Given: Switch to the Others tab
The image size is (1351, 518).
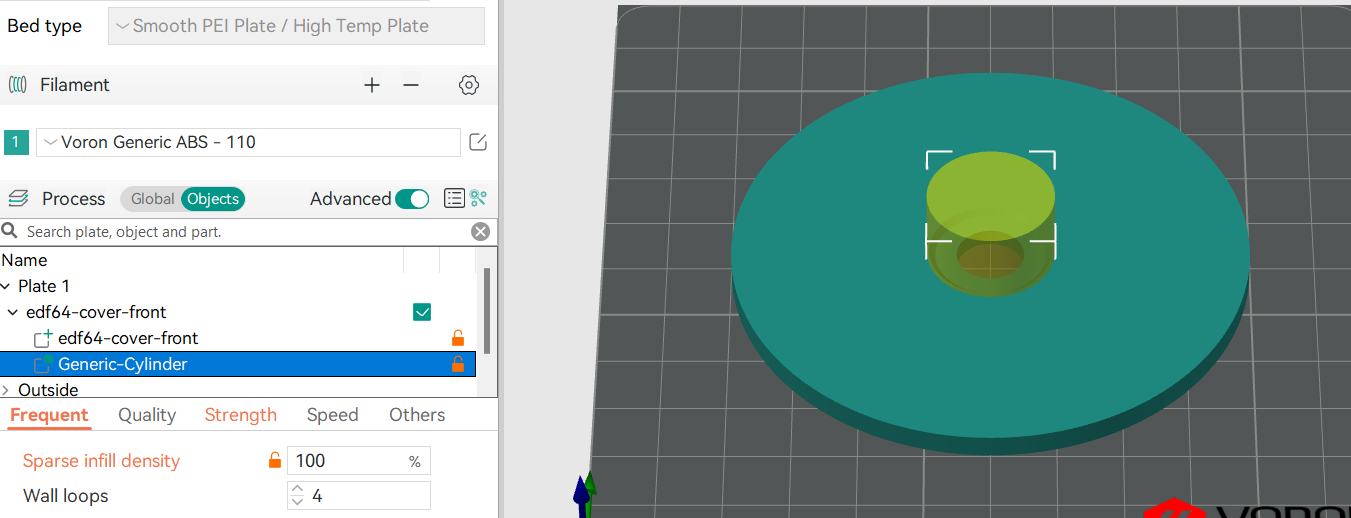Looking at the screenshot, I should [417, 415].
